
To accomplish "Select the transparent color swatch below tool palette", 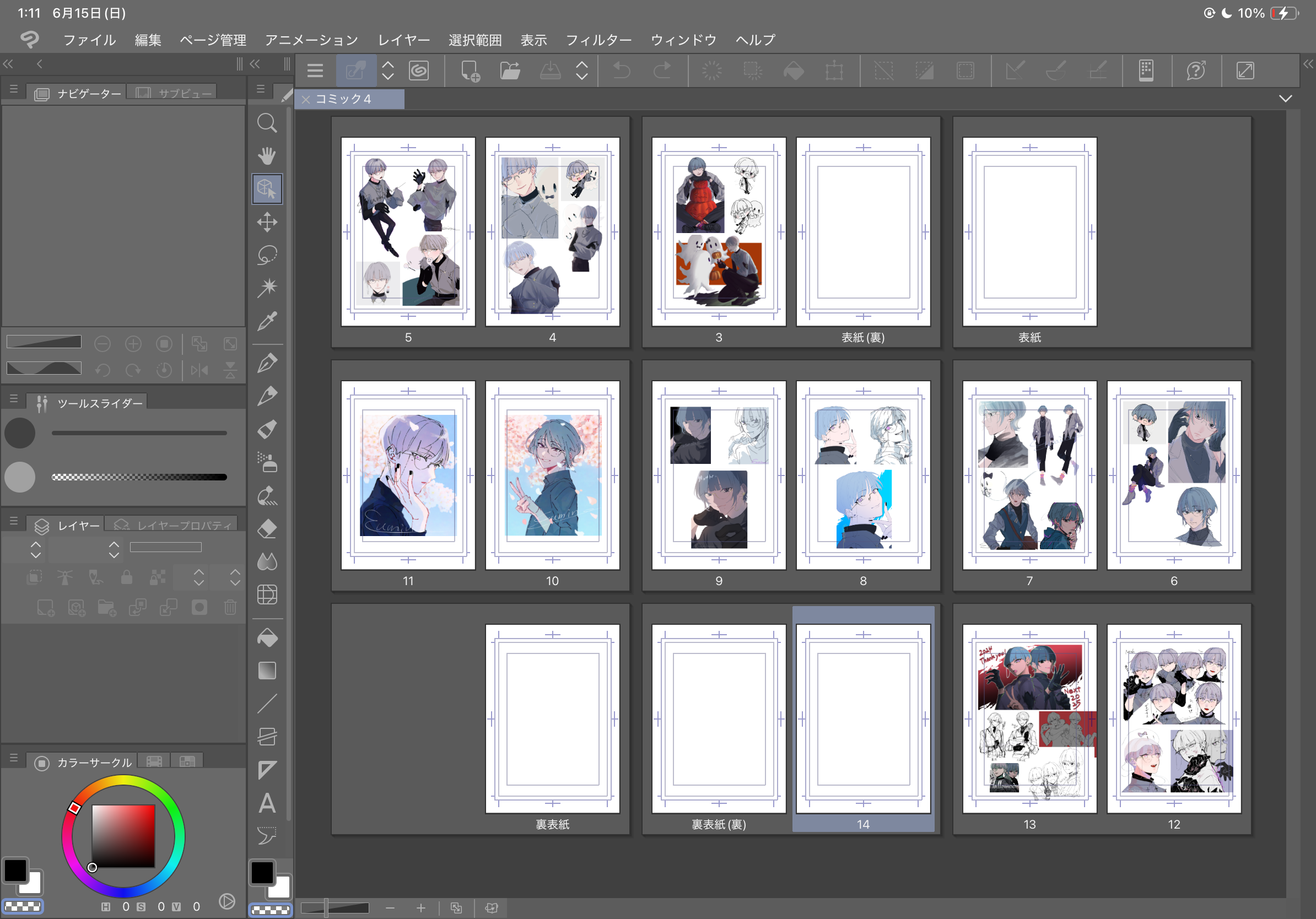I will (x=271, y=910).
